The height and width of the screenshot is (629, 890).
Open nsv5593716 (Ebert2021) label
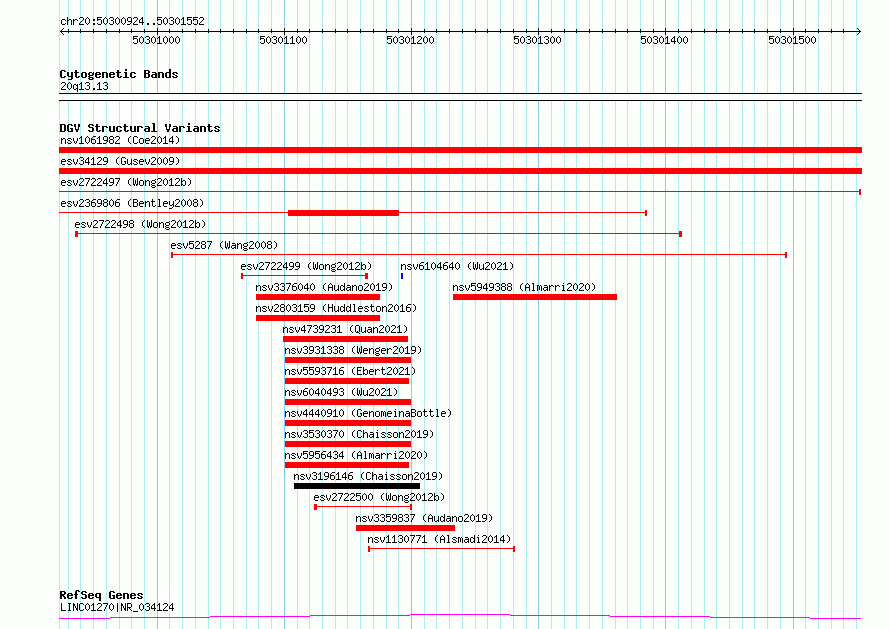(x=350, y=371)
